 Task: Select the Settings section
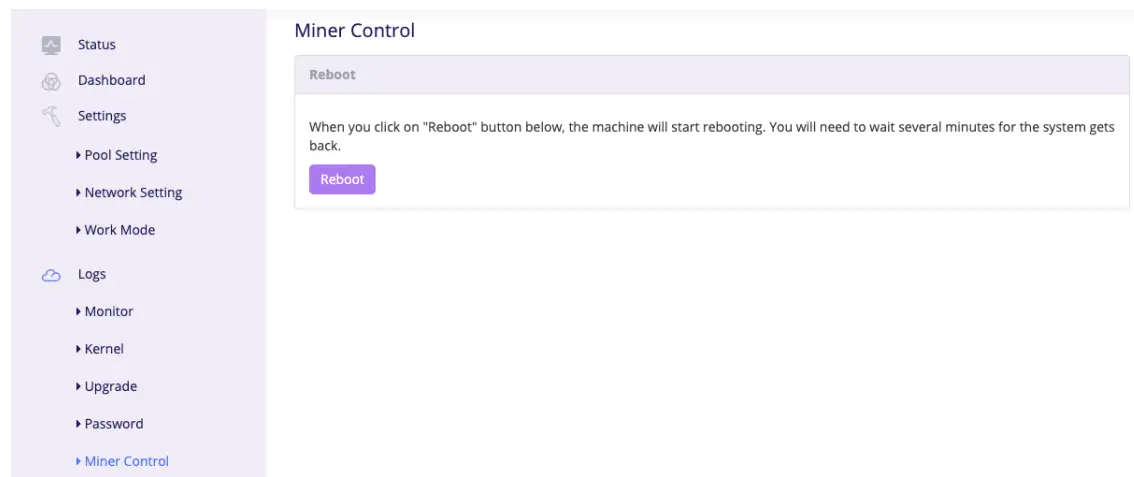pyautogui.click(x=102, y=116)
